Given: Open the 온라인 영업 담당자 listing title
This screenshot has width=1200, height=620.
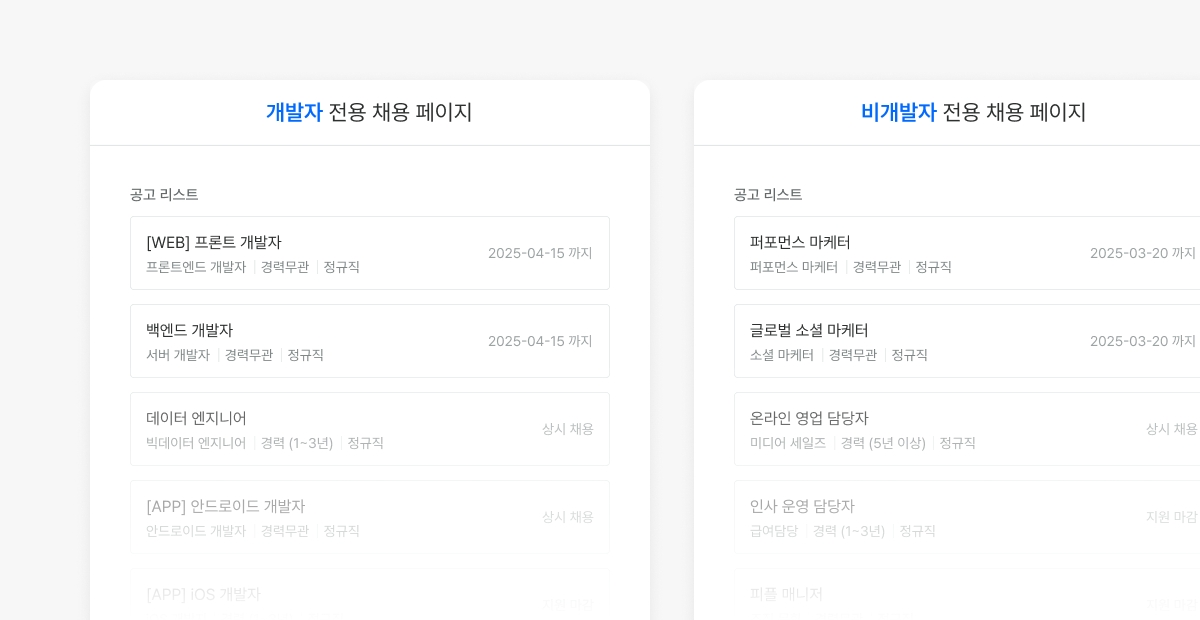Looking at the screenshot, I should (x=809, y=418).
